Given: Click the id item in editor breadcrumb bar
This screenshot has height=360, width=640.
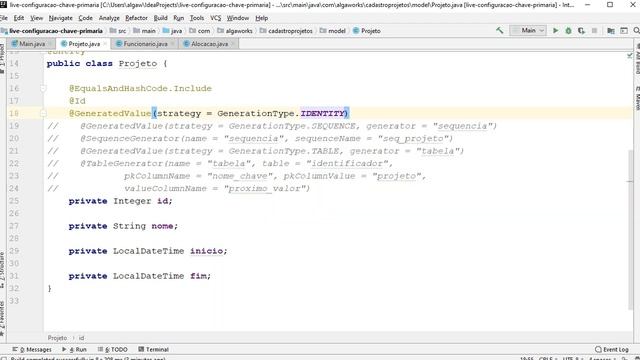Looking at the screenshot, I should pyautogui.click(x=81, y=338).
